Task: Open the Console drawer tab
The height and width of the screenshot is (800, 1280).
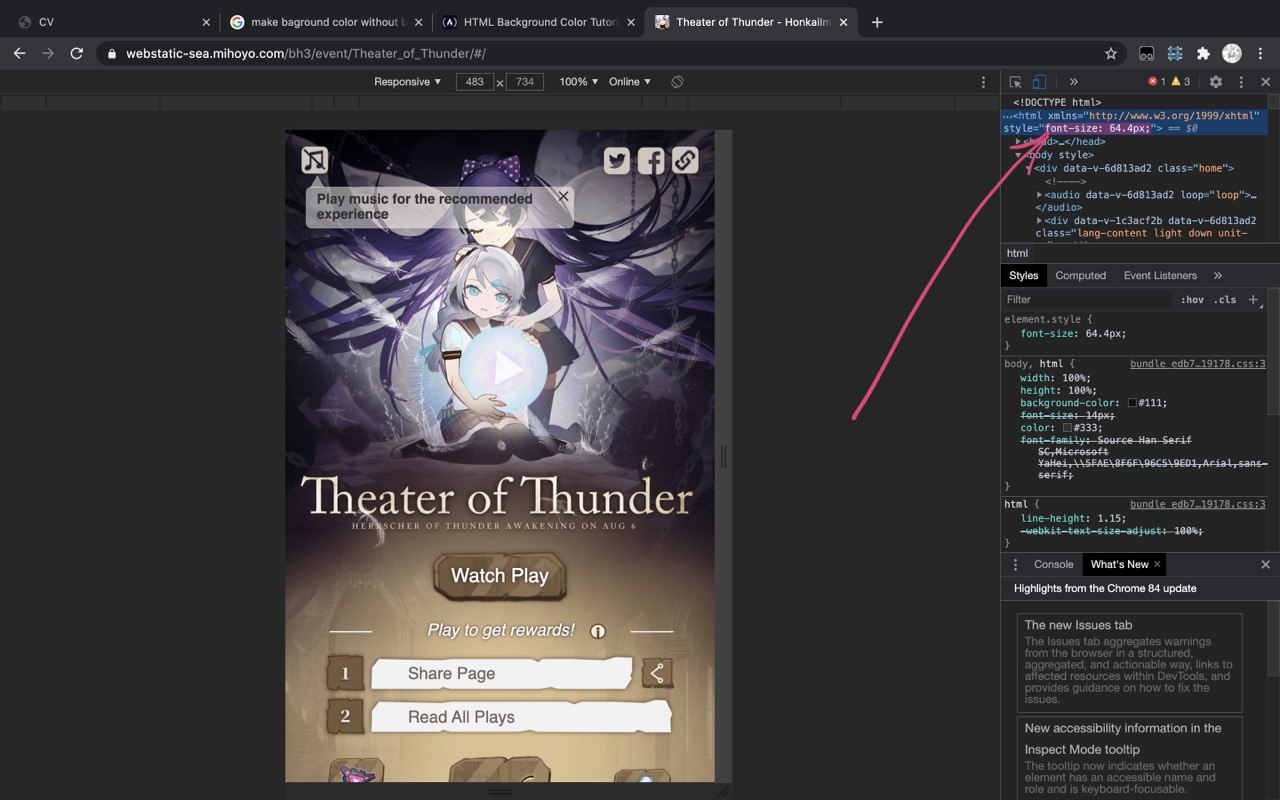Action: pyautogui.click(x=1053, y=564)
